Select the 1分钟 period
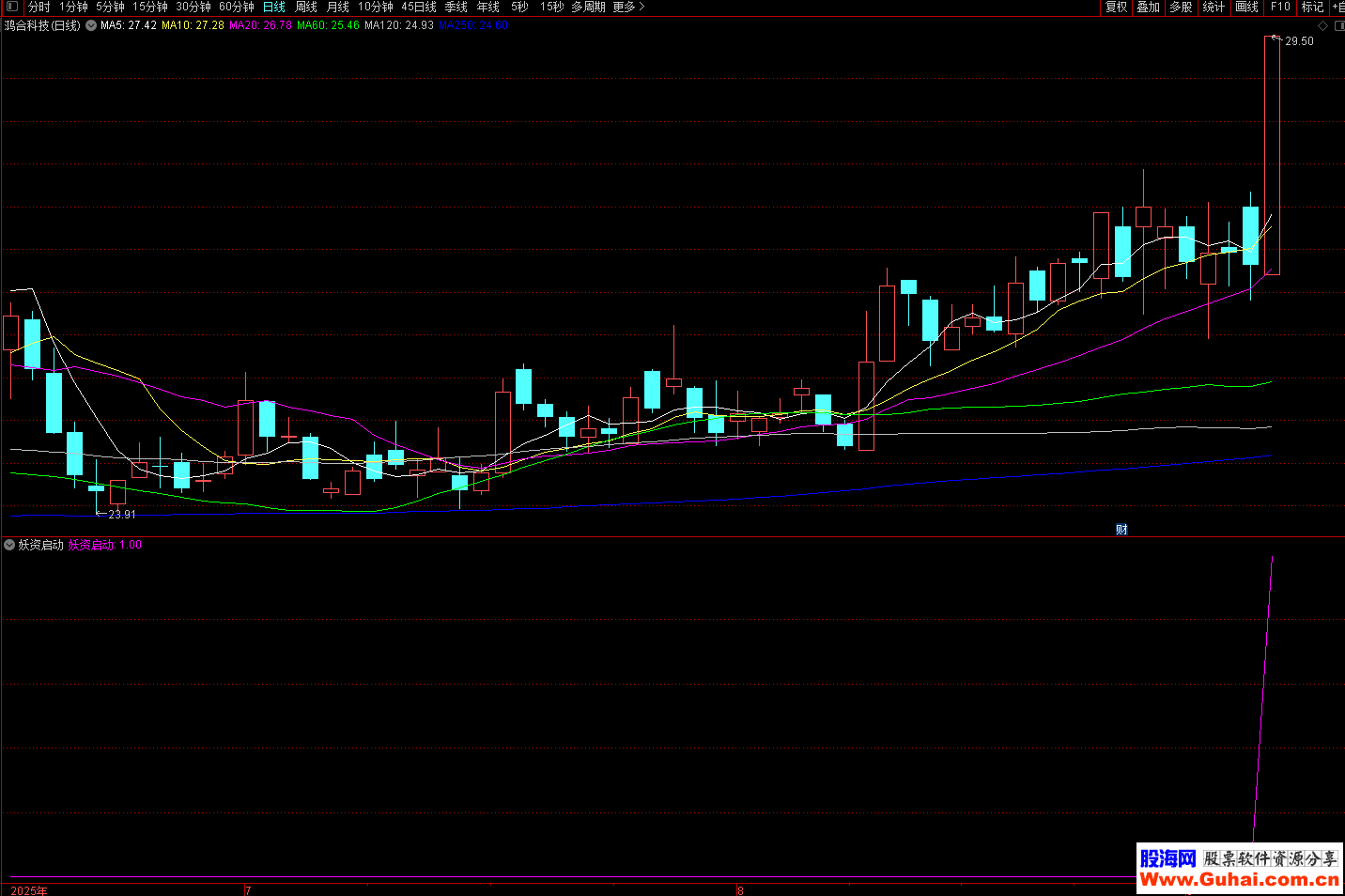Image resolution: width=1345 pixels, height=896 pixels. (x=73, y=7)
